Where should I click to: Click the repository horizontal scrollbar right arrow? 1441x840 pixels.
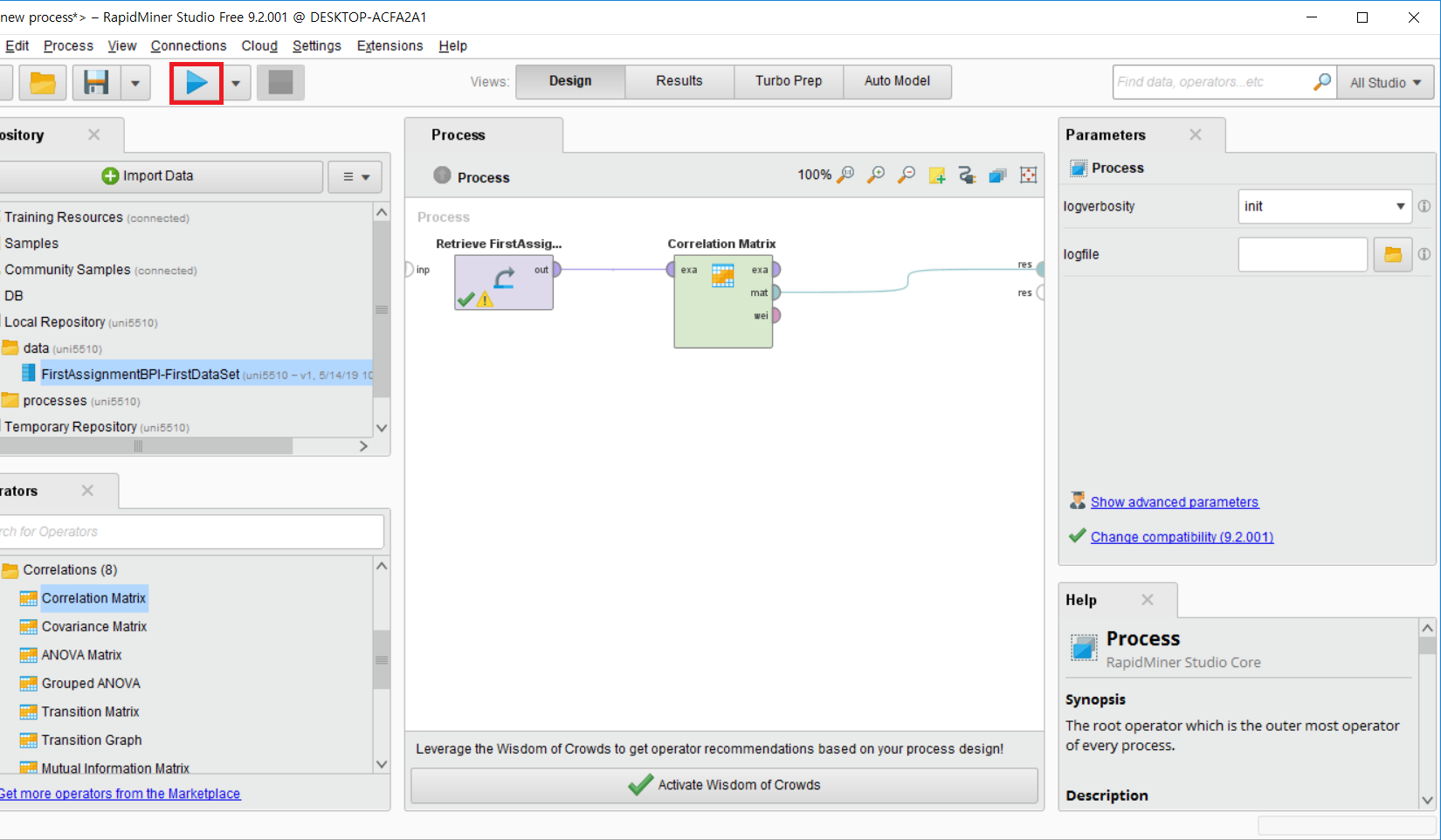363,446
